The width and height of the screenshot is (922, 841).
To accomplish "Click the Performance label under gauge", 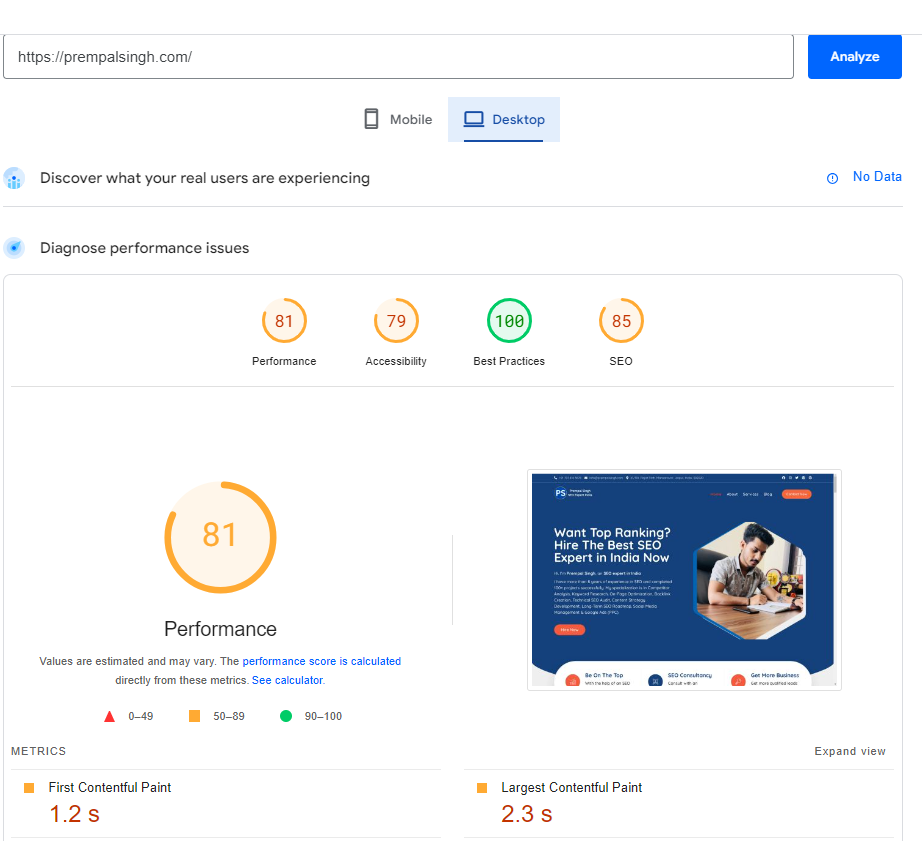I will pos(284,361).
